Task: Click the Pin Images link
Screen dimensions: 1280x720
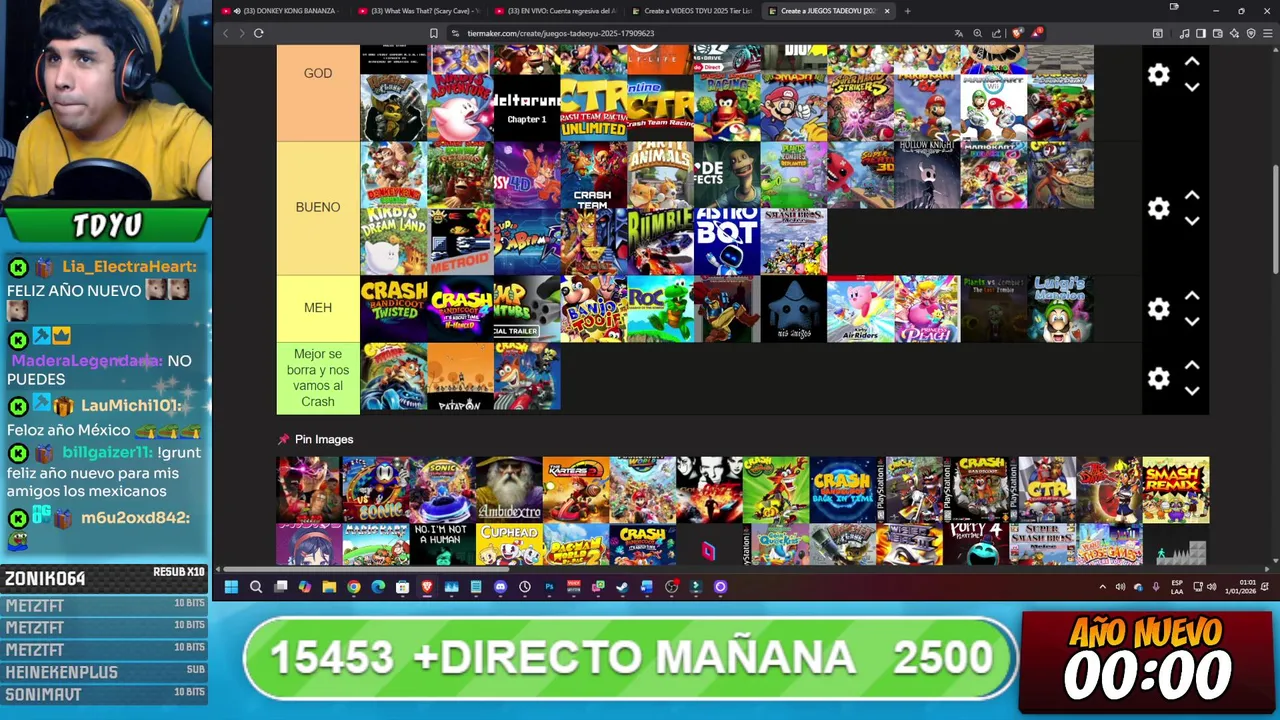Action: 324,439
